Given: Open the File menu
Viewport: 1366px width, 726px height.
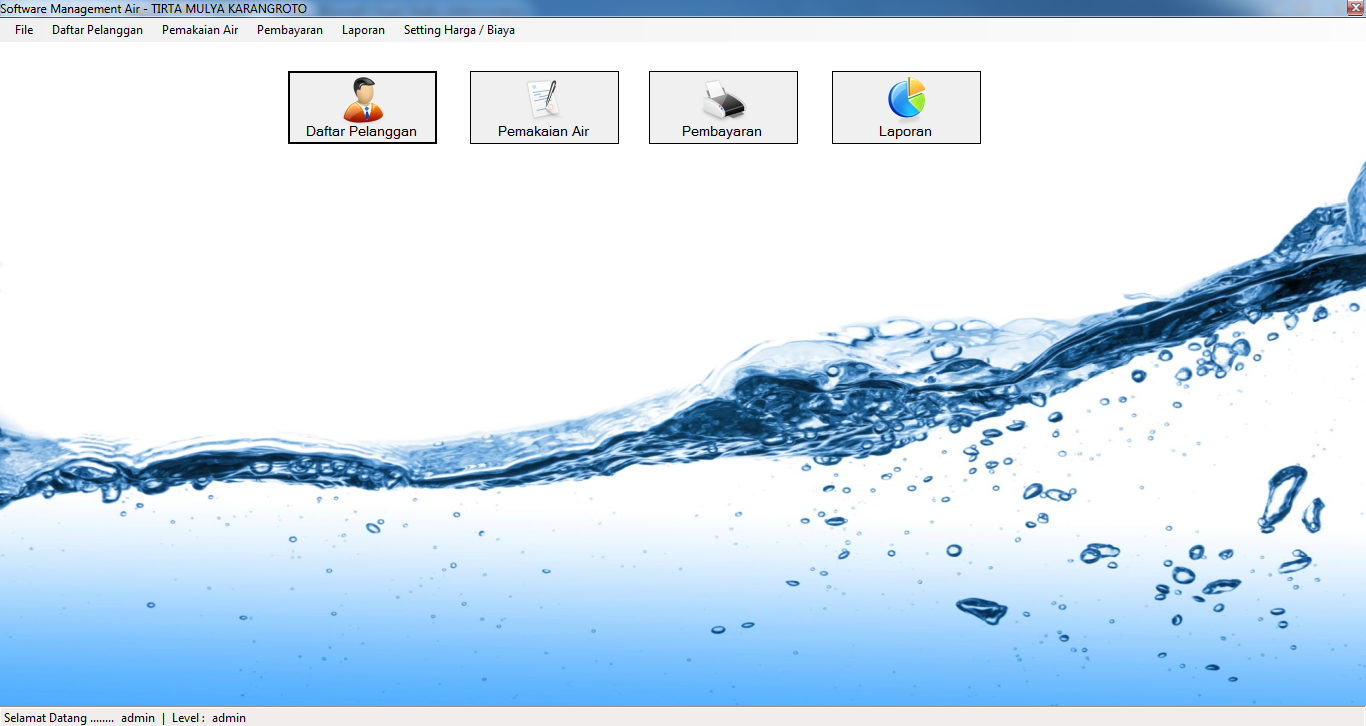Looking at the screenshot, I should pos(24,30).
